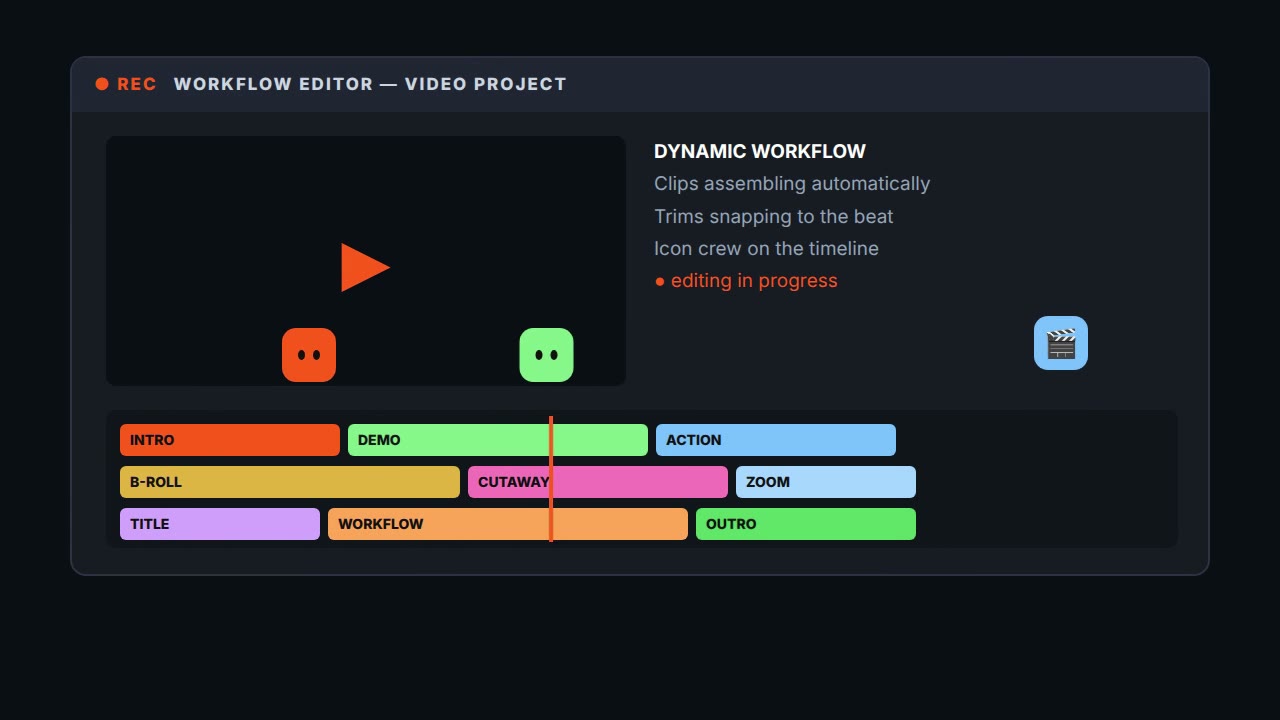
Task: Click the orange play triangle in preview
Action: pyautogui.click(x=365, y=267)
